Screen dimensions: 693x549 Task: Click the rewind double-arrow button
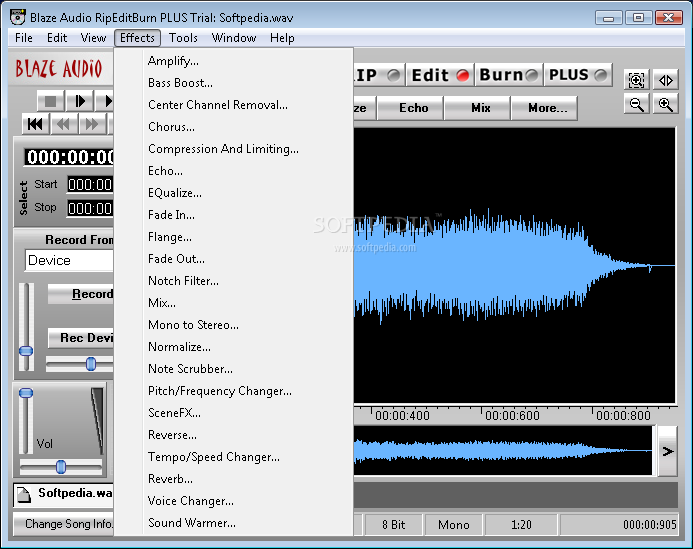63,125
